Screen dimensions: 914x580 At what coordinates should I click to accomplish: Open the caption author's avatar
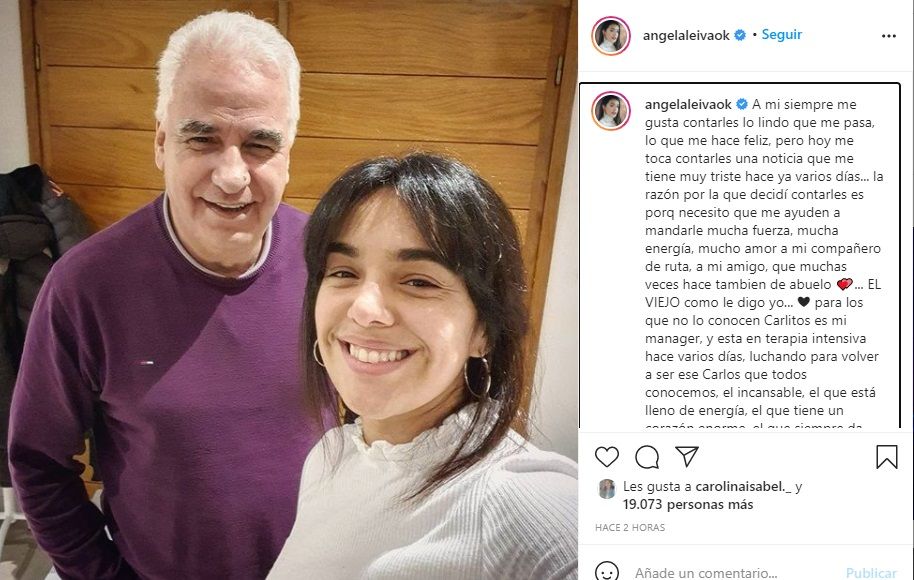point(611,110)
